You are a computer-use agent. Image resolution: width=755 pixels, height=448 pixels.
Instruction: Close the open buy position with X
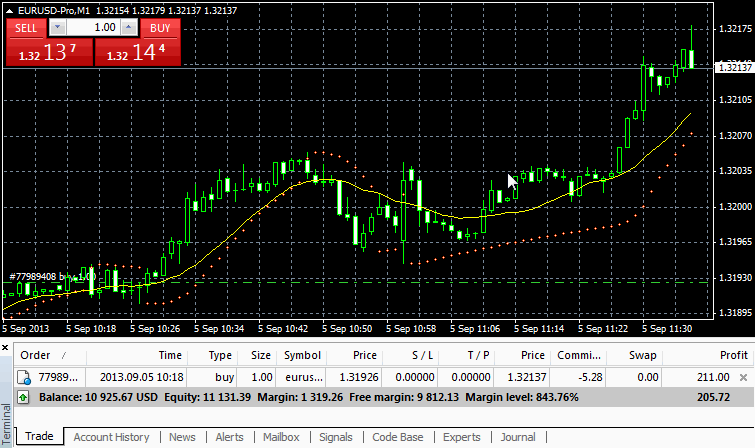click(x=743, y=377)
